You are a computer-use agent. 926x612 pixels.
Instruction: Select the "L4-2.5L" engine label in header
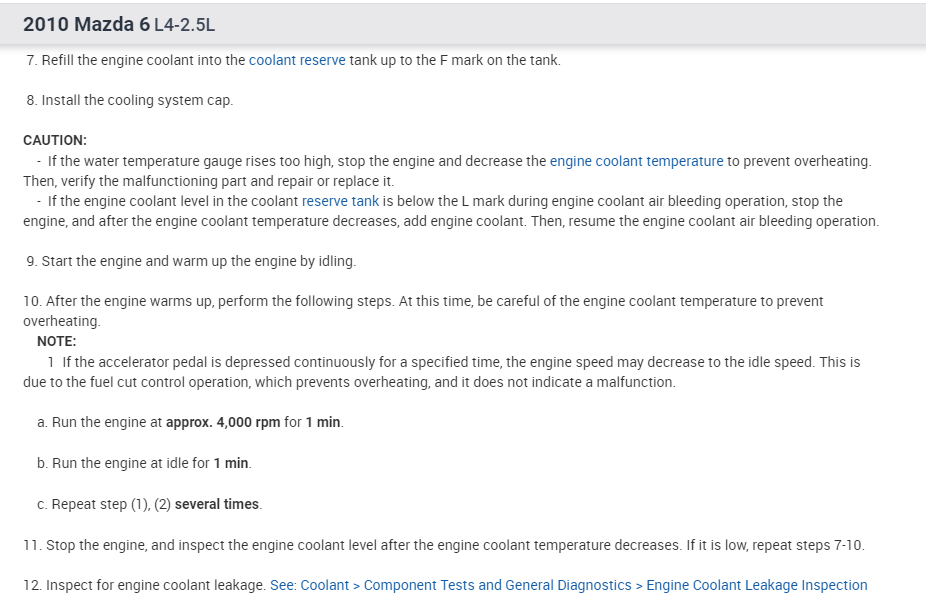click(185, 24)
